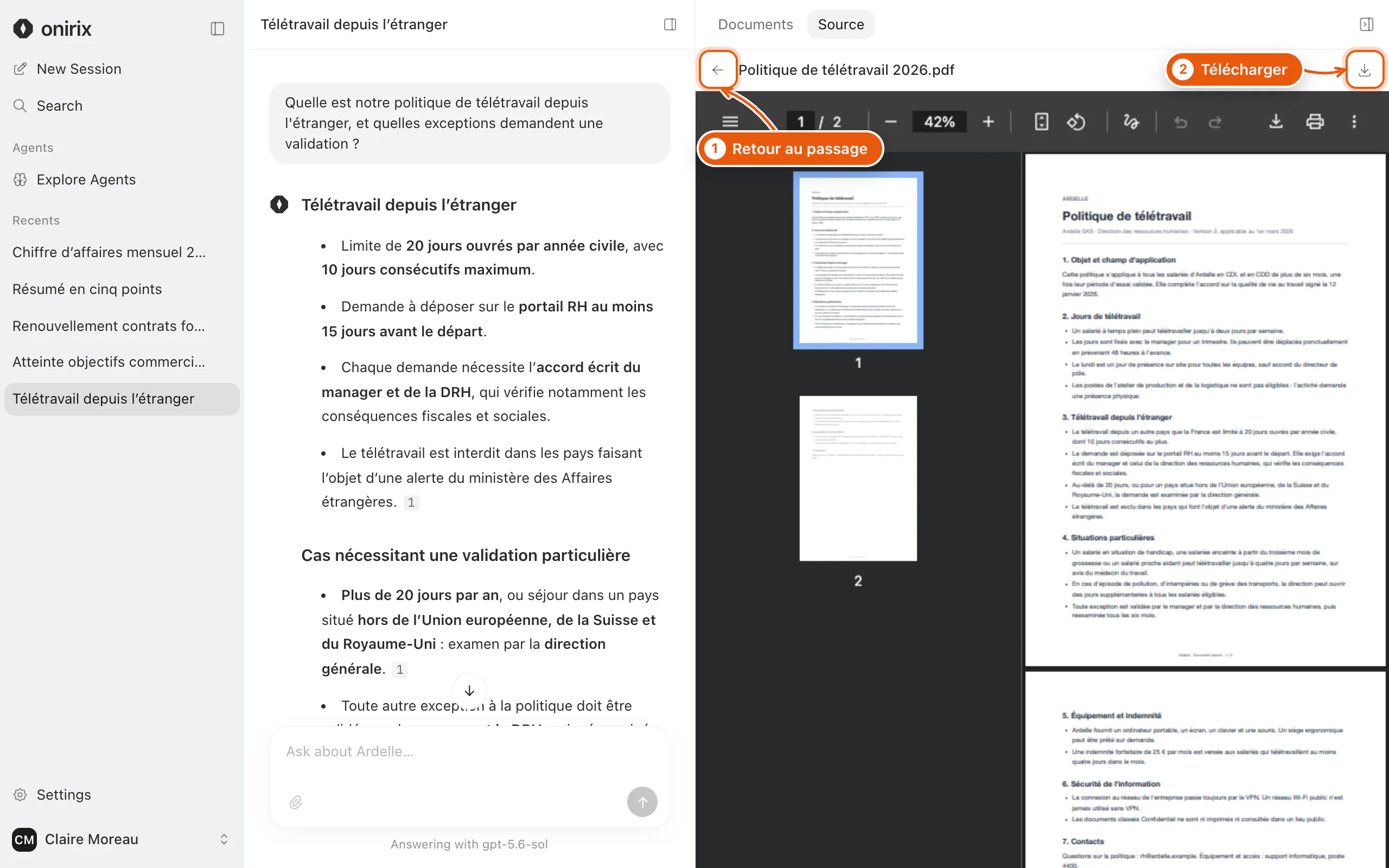Click back arrow beside PDF filename
This screenshot has width=1389, height=868.
(x=717, y=69)
